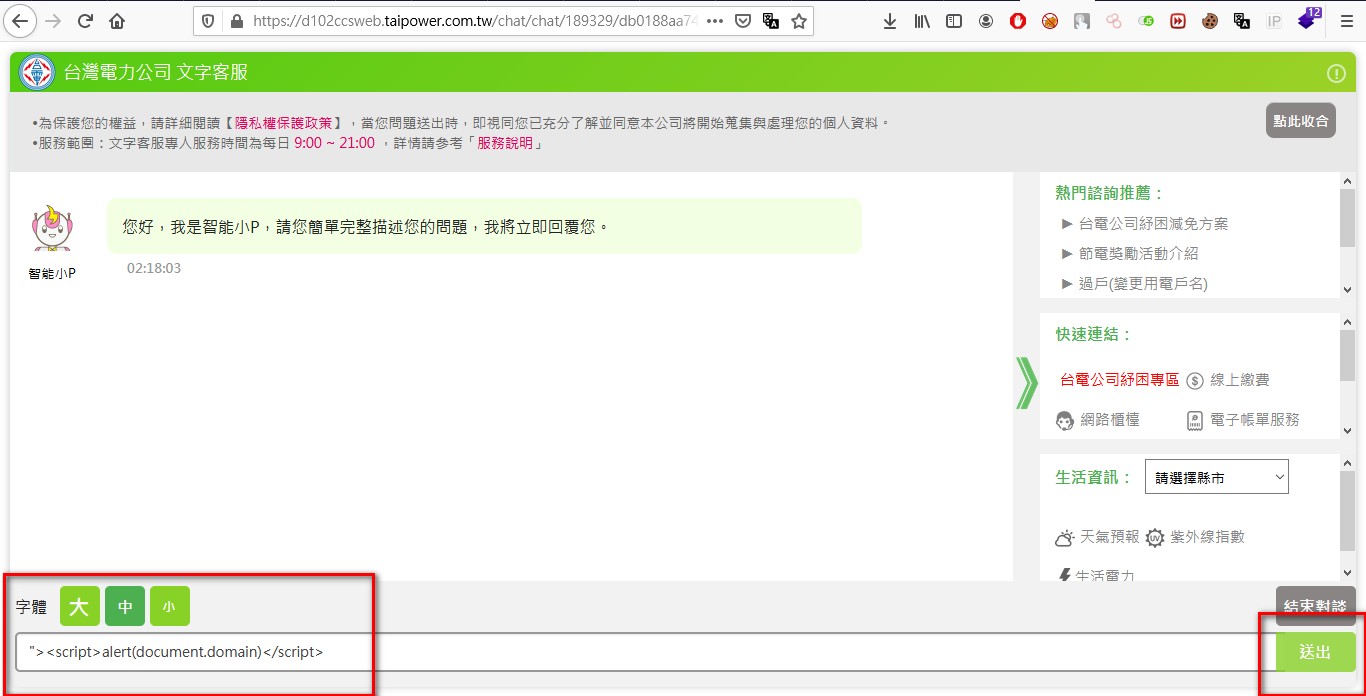This screenshot has width=1366, height=696.
Task: Click the 智能小P robot avatar
Action: click(50, 230)
